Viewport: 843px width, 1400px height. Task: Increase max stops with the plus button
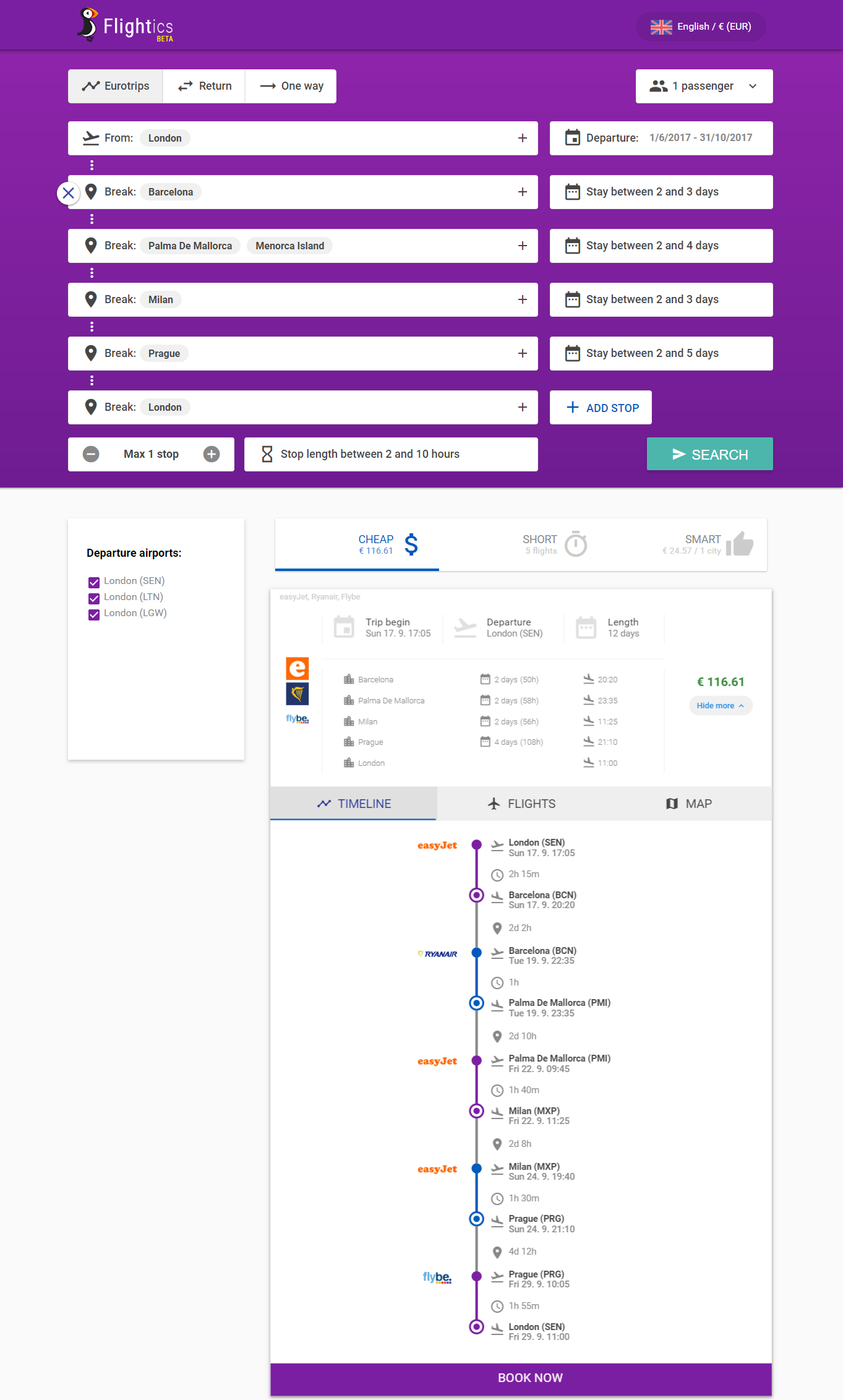coord(212,454)
